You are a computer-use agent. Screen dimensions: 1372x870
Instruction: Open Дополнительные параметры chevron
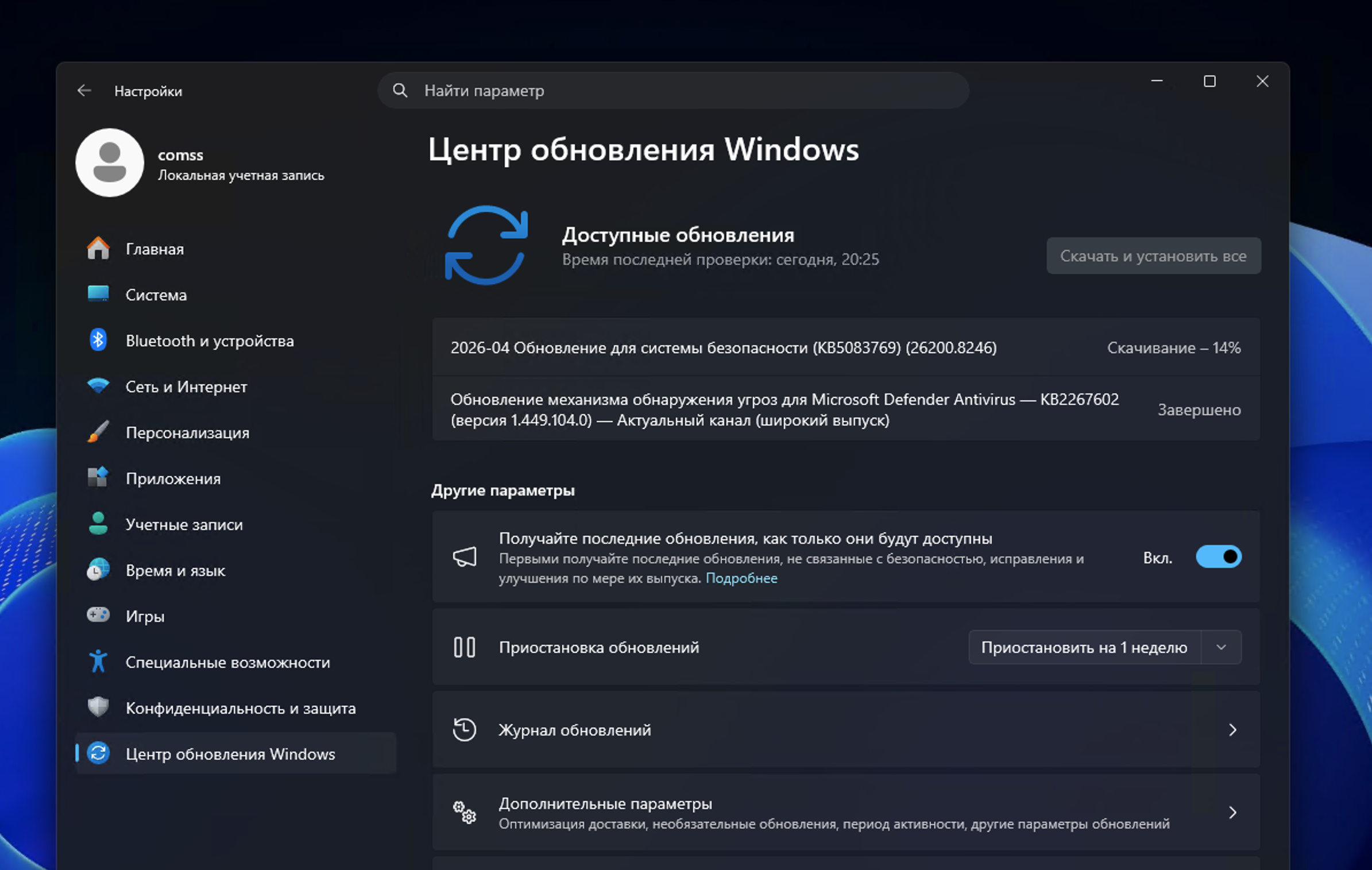pos(1232,813)
